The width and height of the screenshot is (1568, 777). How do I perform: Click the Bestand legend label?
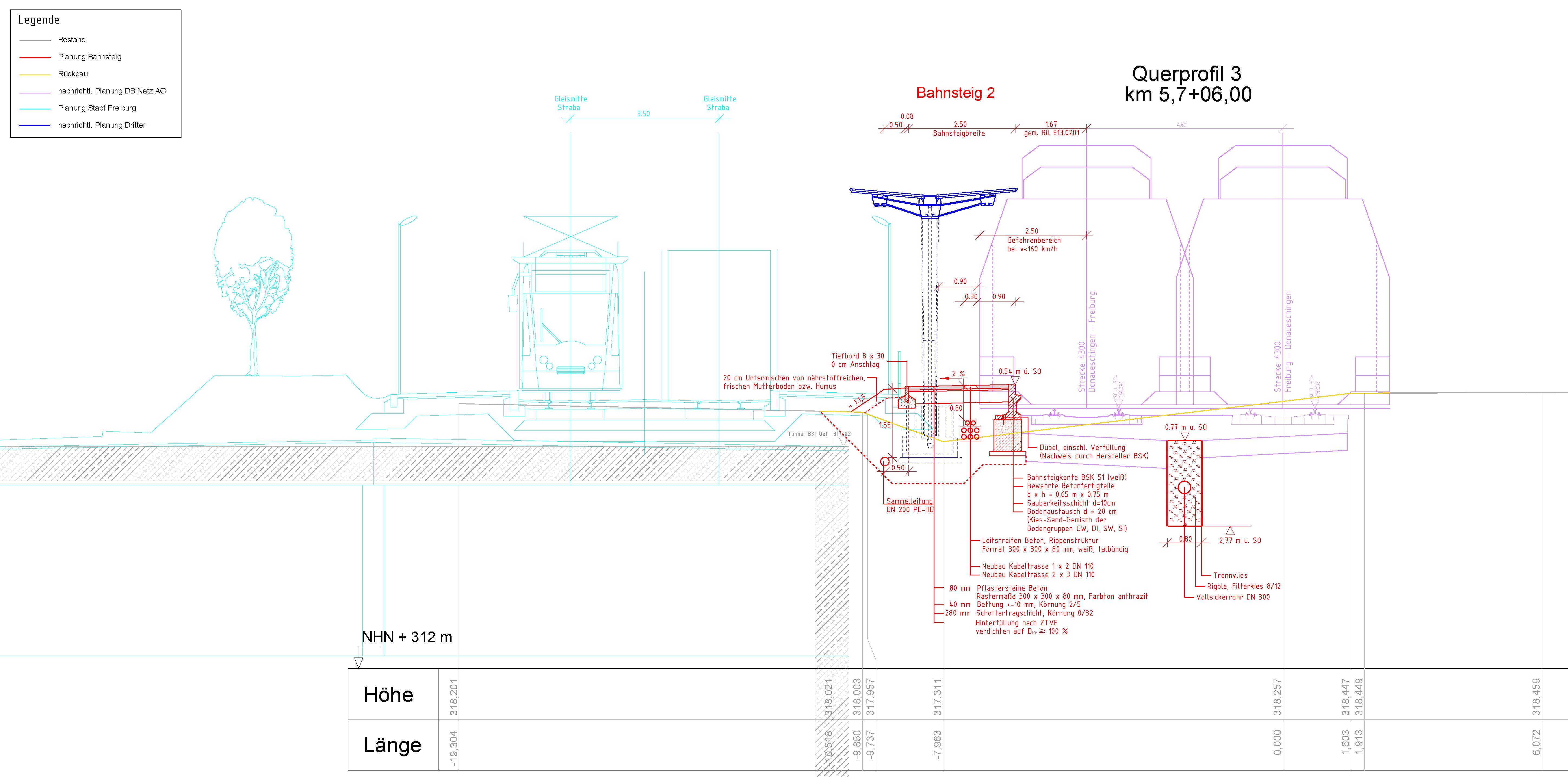[x=72, y=40]
